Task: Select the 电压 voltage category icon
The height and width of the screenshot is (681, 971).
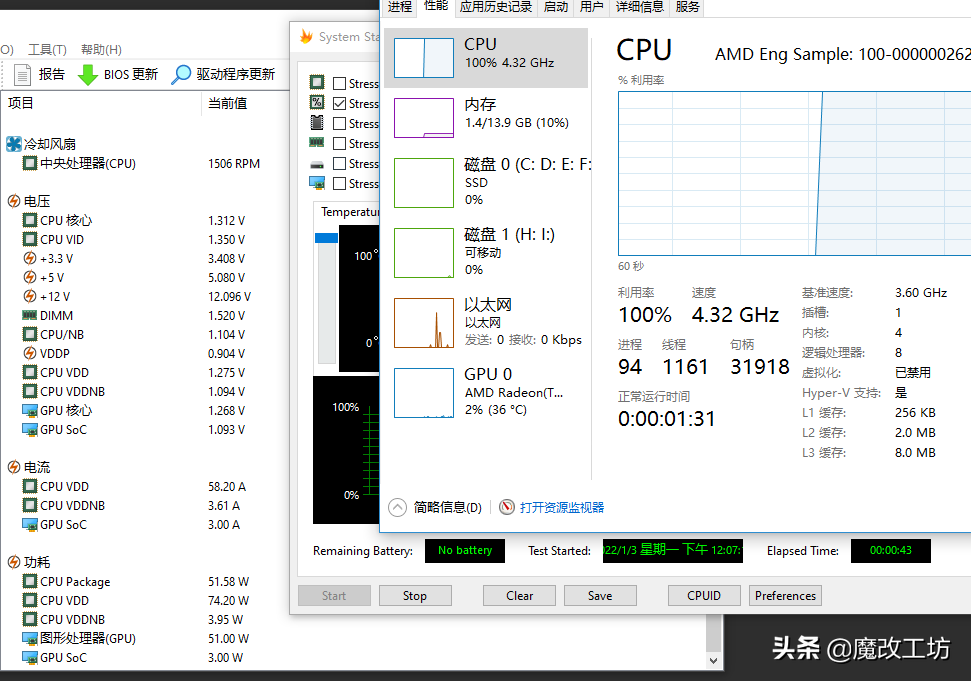Action: pyautogui.click(x=14, y=201)
